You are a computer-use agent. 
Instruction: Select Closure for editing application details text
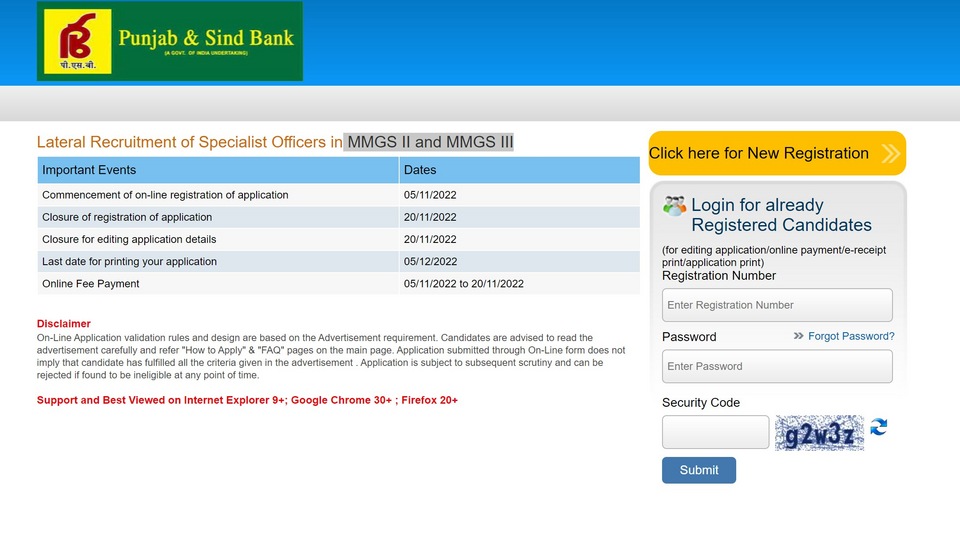click(129, 239)
